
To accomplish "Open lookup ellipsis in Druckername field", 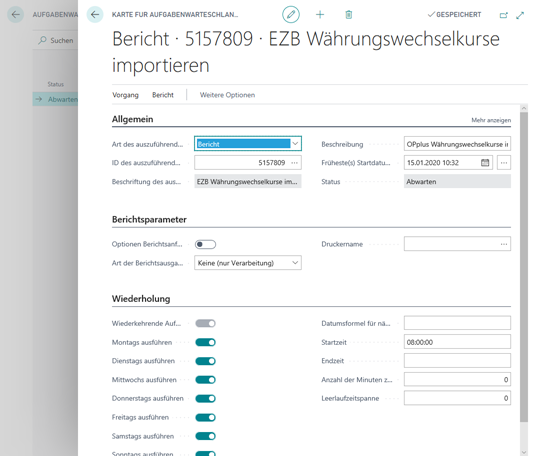I will click(504, 244).
